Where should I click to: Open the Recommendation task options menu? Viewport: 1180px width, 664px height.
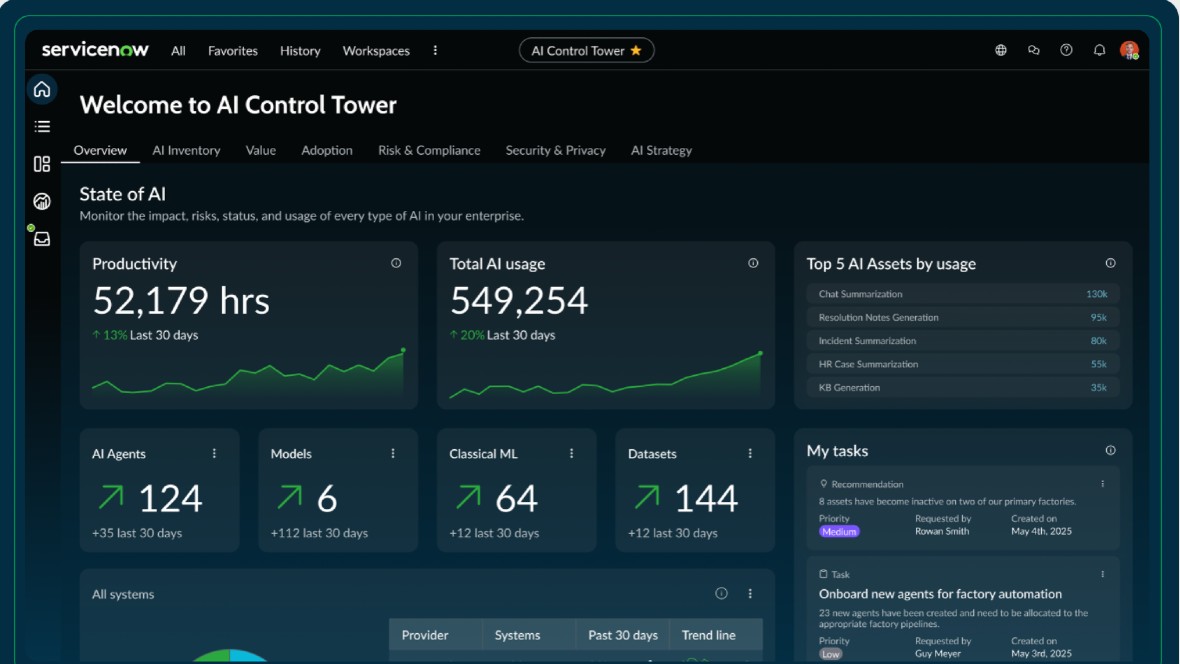(1103, 484)
